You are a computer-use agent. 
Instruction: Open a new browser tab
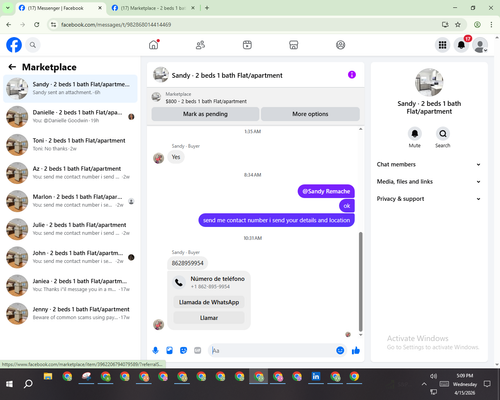[207, 8]
